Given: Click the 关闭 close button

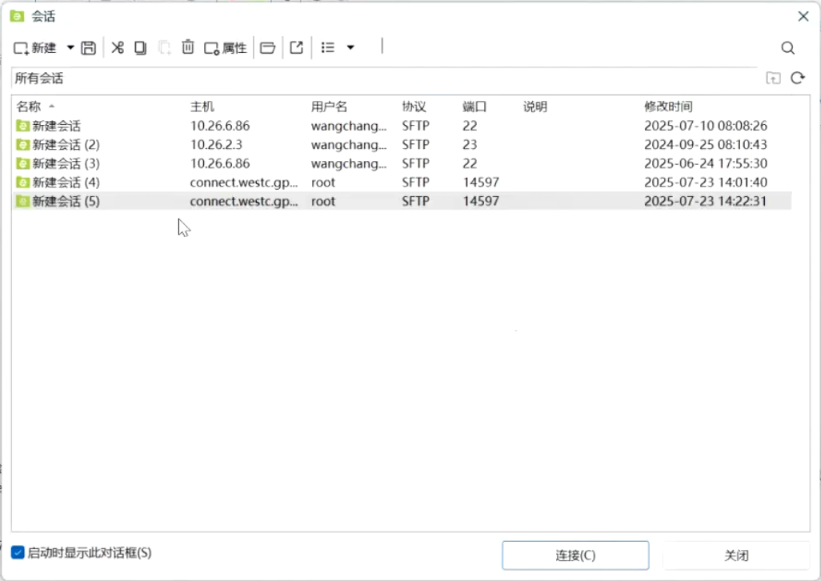Looking at the screenshot, I should coord(736,555).
